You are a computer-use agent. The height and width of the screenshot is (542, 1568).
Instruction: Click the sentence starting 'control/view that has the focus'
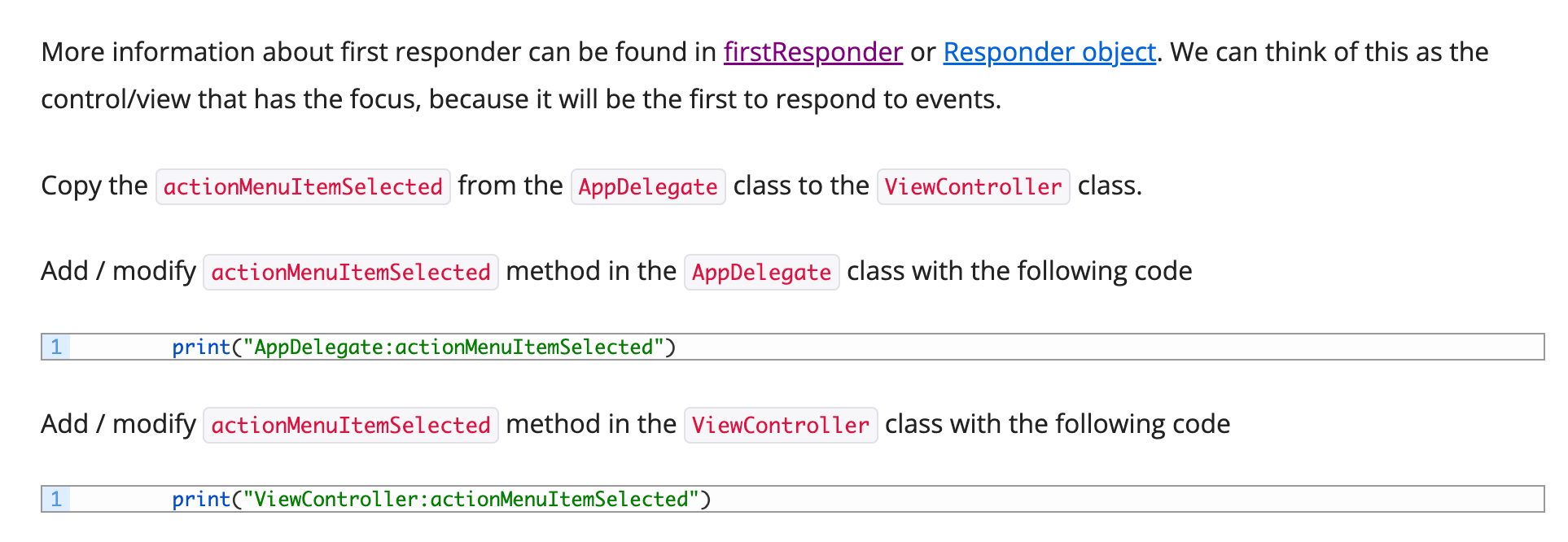tap(521, 99)
